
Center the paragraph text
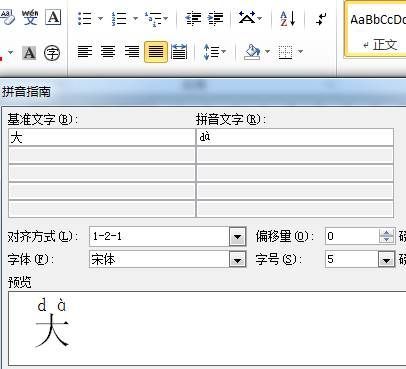(x=108, y=52)
